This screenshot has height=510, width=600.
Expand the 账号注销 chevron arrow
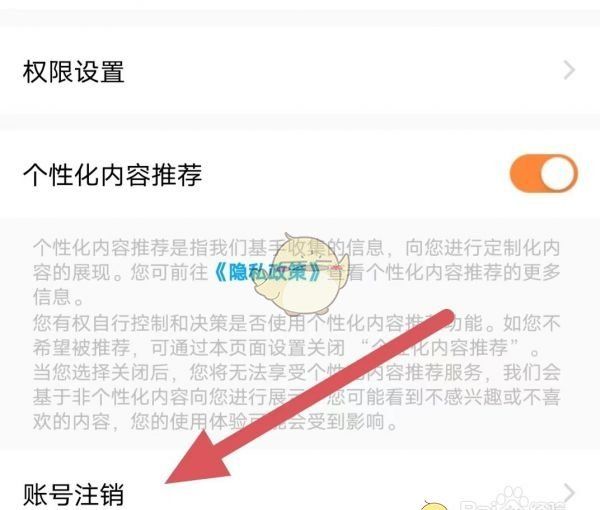tap(569, 492)
